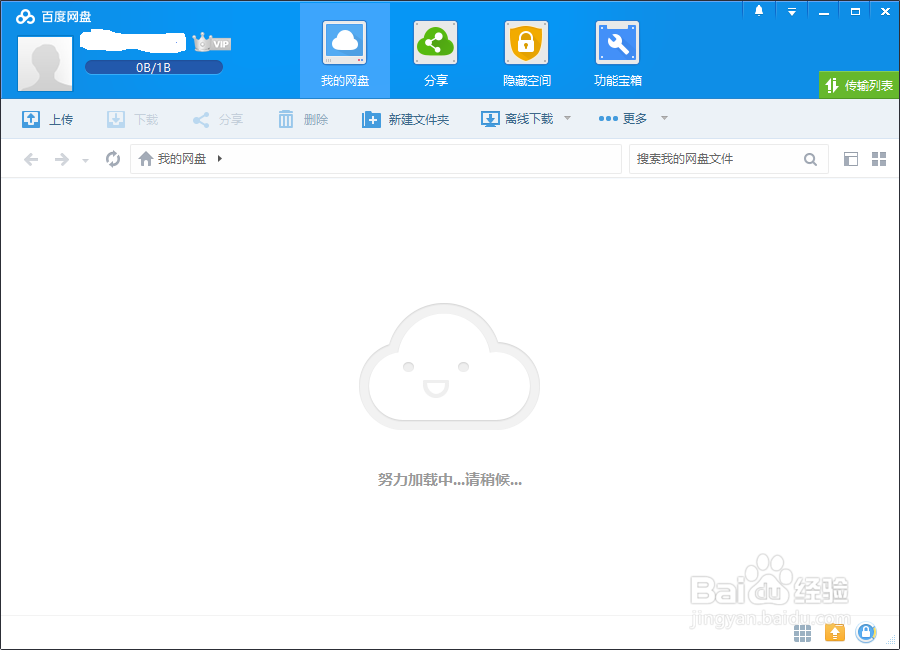Switch to grid view layout
The image size is (900, 650).
pos(879,158)
